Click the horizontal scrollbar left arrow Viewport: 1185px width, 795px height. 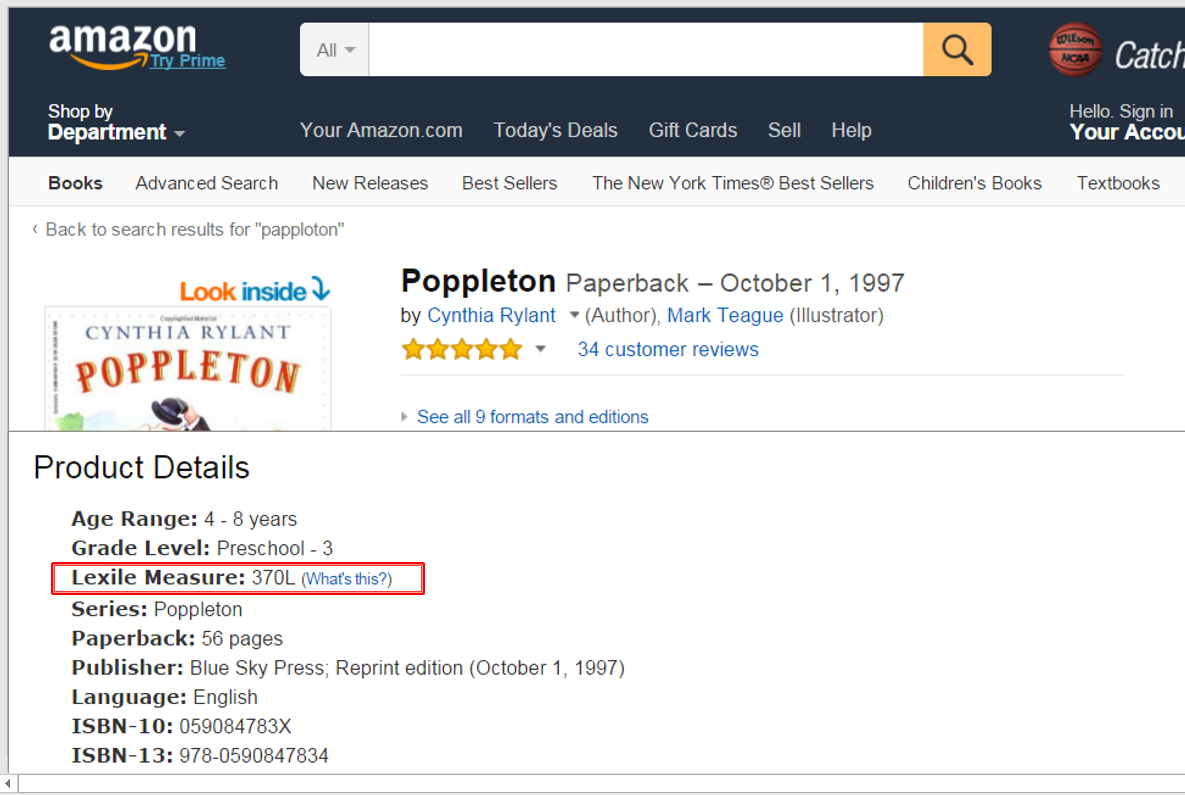coord(9,783)
